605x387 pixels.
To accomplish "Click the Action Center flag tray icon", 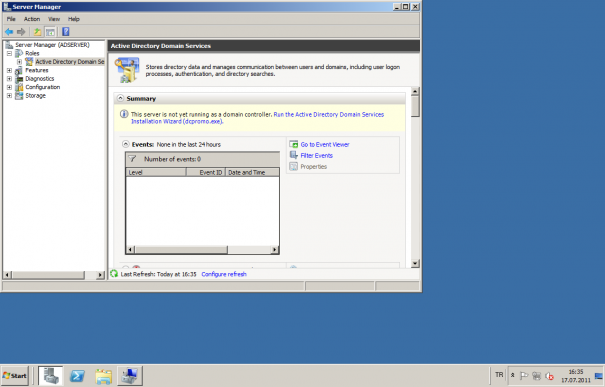I will click(524, 375).
